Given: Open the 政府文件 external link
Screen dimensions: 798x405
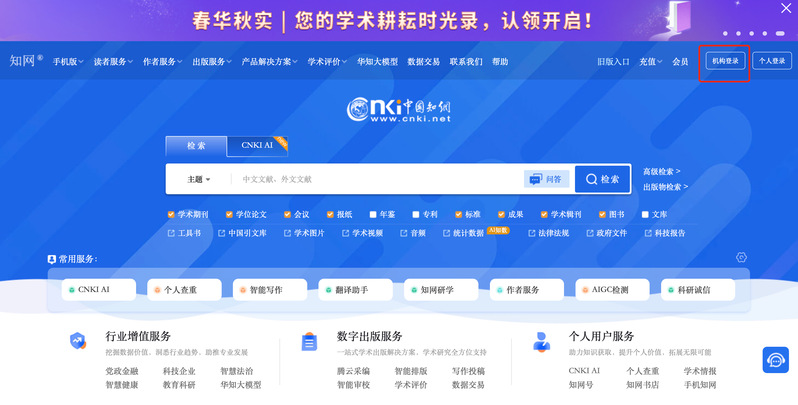Looking at the screenshot, I should click(607, 233).
